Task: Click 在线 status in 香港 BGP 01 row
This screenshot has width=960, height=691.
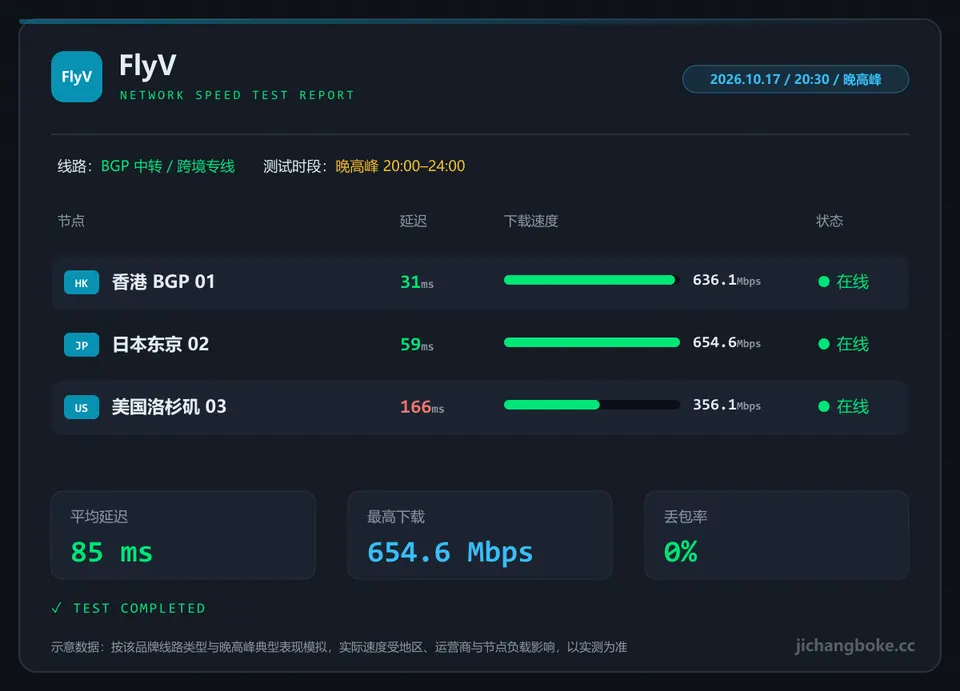Action: [x=852, y=282]
